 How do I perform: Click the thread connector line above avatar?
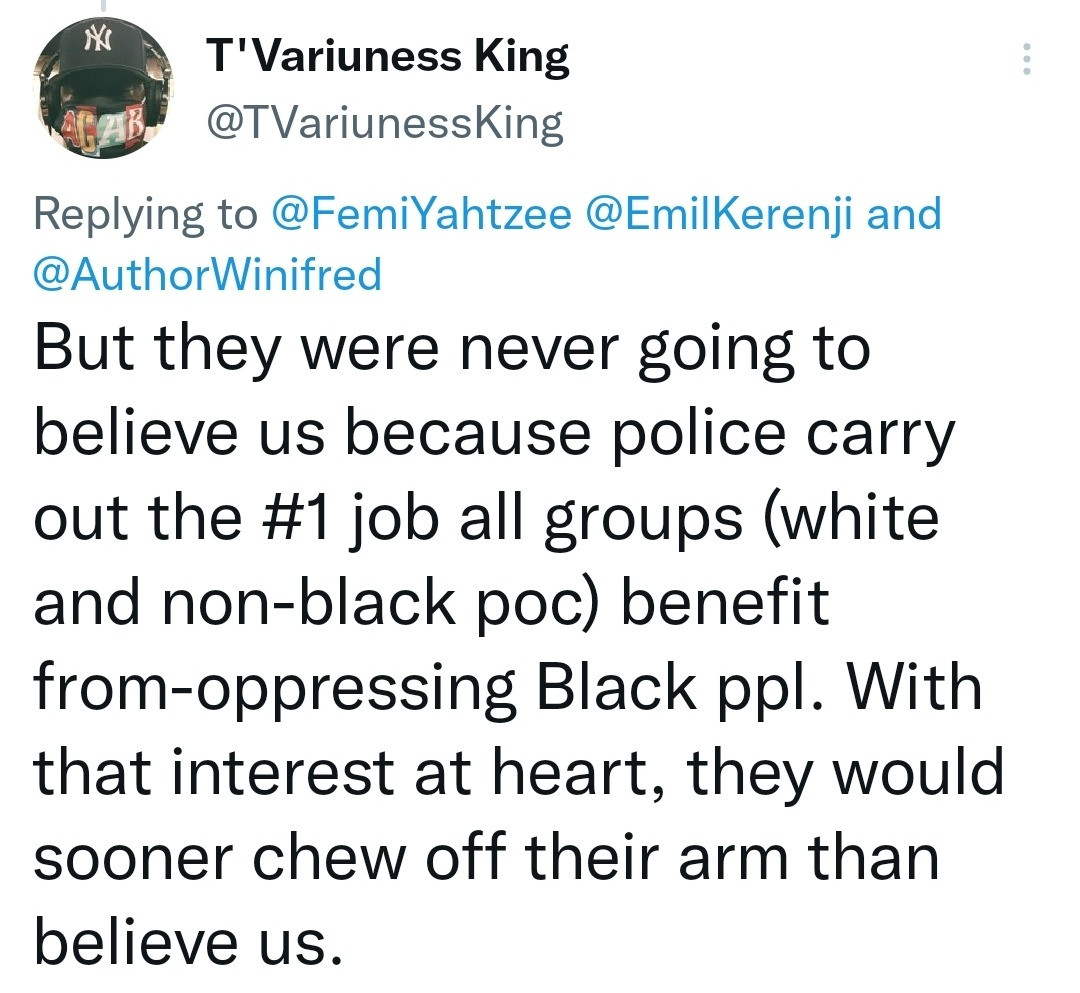coord(101,7)
